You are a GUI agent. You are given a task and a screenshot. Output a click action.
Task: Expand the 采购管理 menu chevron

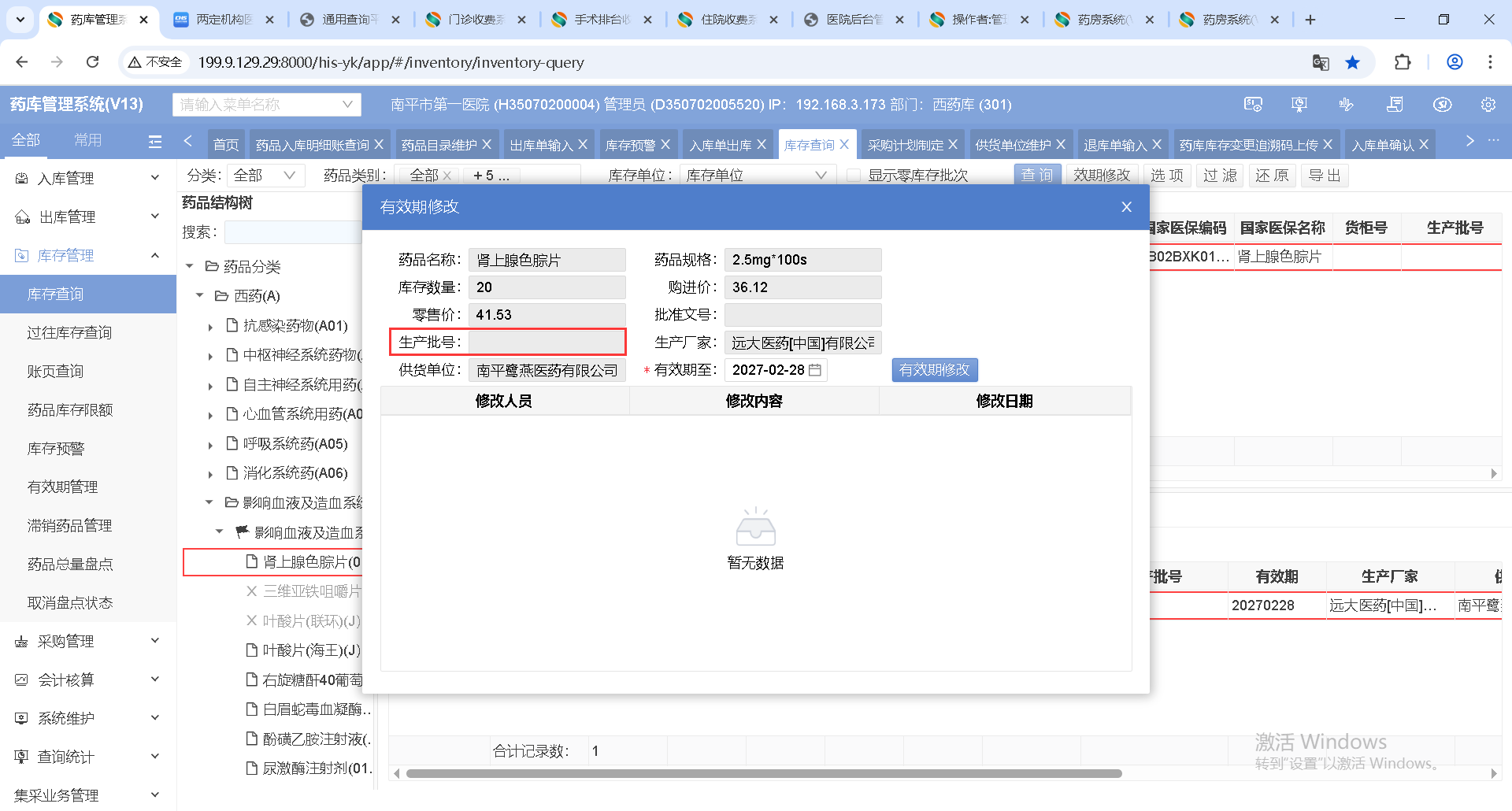coord(155,642)
